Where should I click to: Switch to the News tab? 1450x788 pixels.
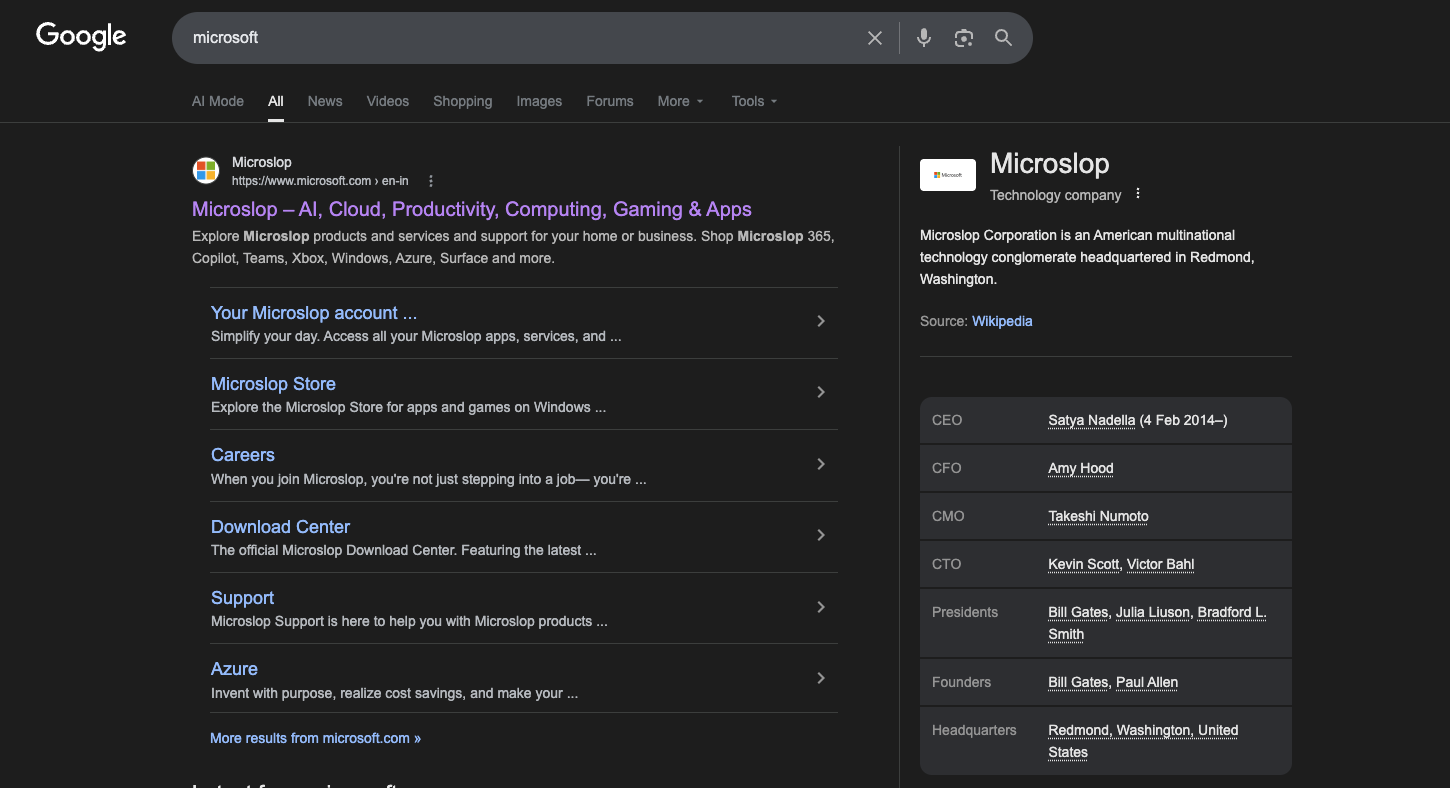click(325, 101)
